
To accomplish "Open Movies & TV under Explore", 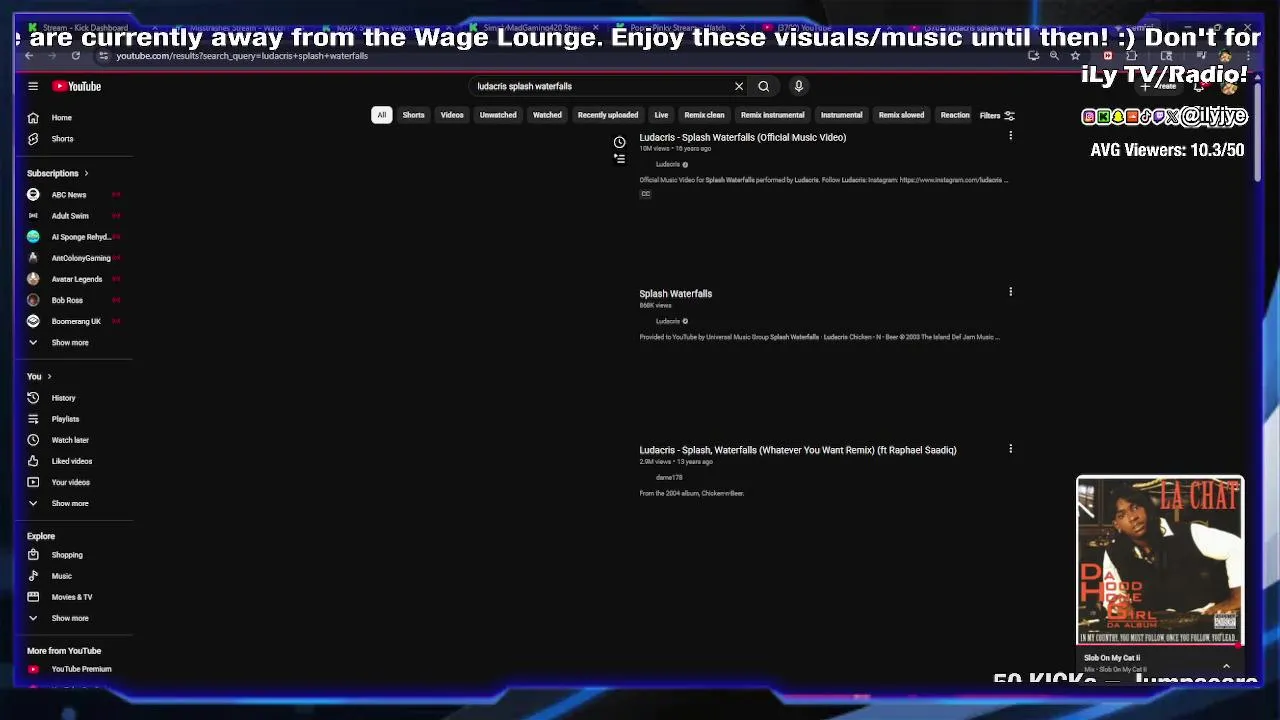I will tap(70, 597).
